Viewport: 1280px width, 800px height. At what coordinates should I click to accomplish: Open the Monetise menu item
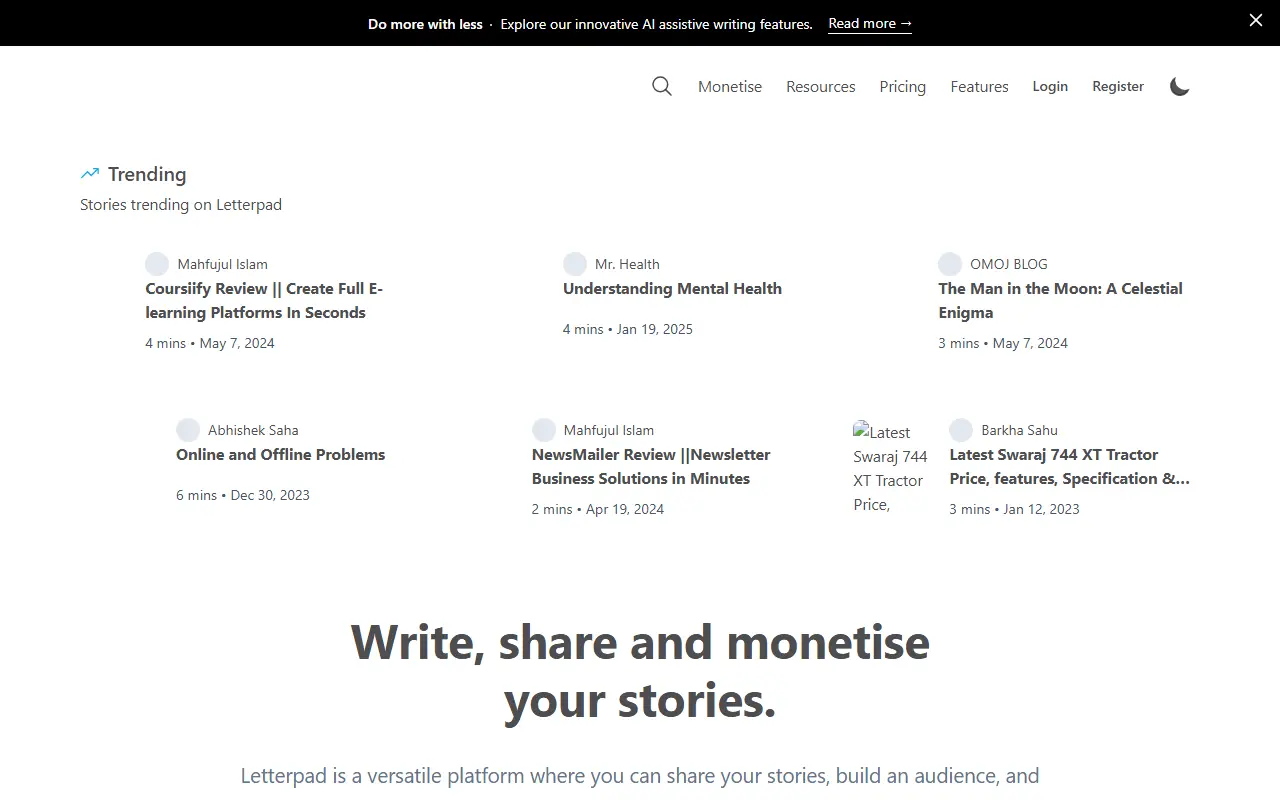pos(730,87)
